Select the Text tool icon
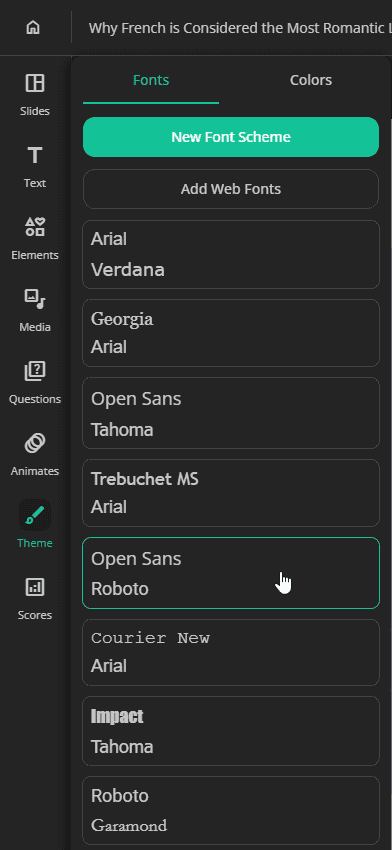Image resolution: width=392 pixels, height=850 pixels. pyautogui.click(x=35, y=155)
